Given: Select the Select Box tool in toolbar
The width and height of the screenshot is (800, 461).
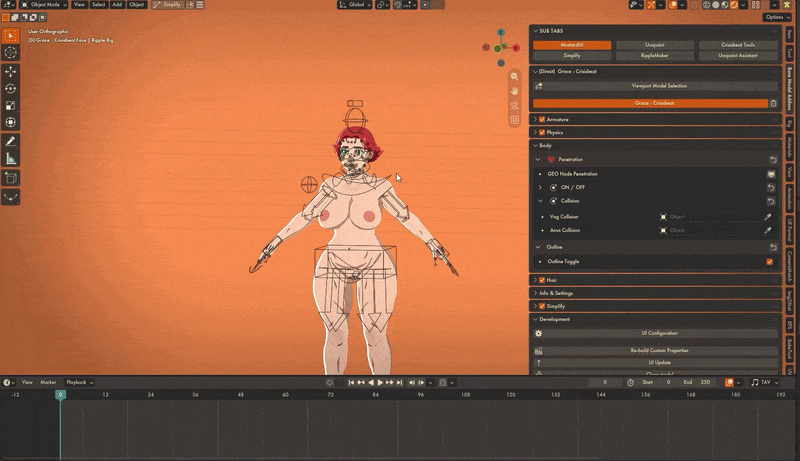Looking at the screenshot, I should (11, 36).
